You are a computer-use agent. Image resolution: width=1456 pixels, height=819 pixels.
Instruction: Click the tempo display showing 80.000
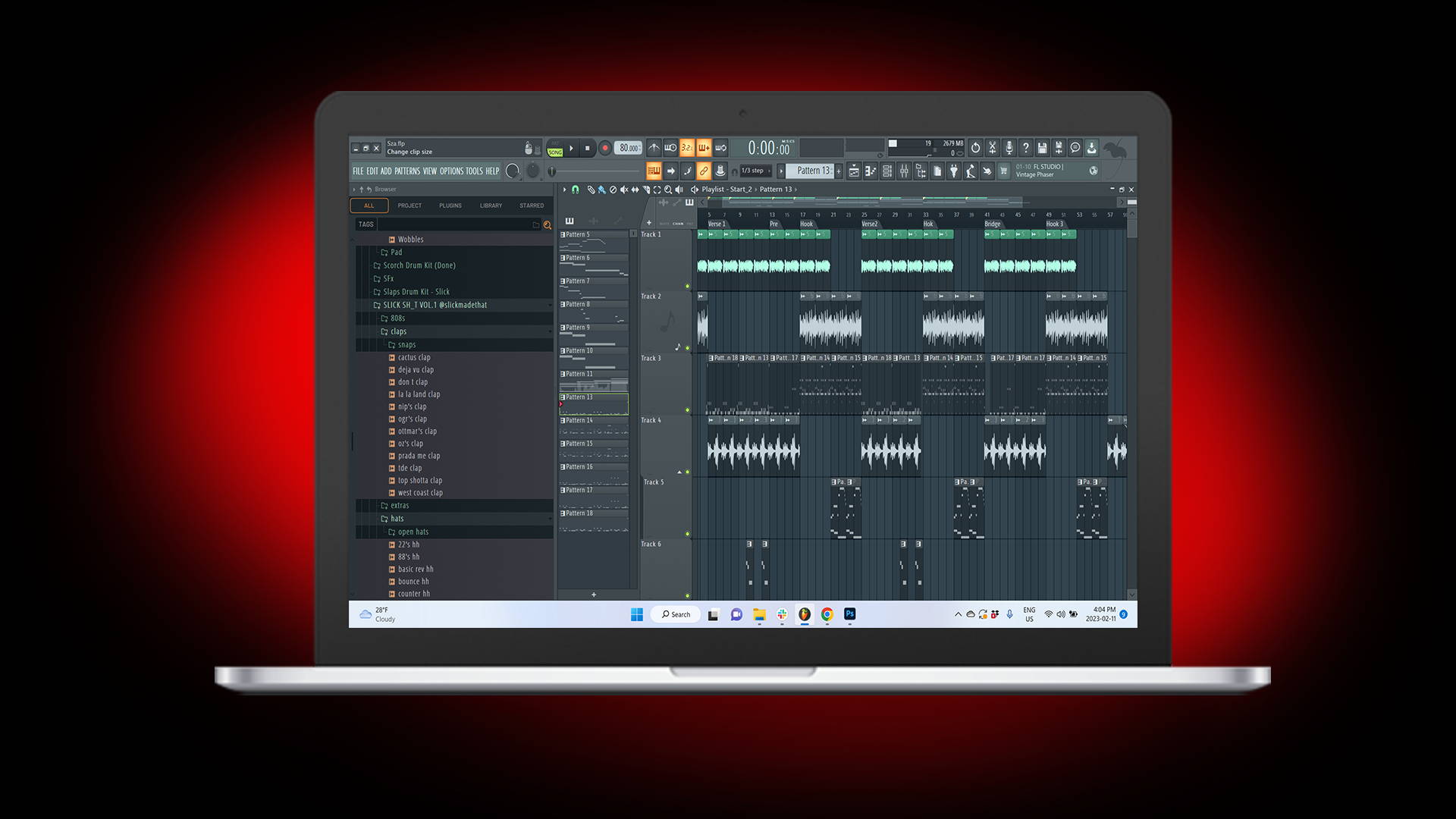point(628,148)
